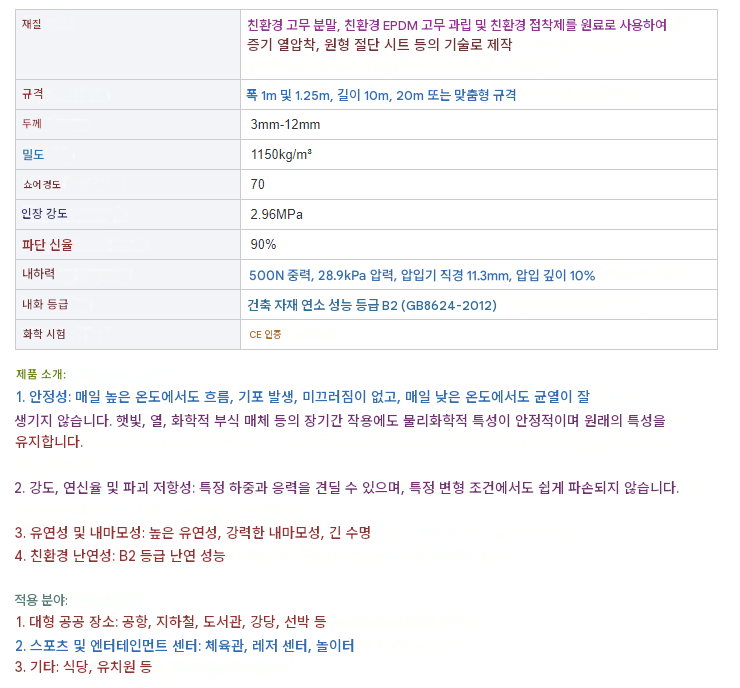Click the 파단 신율 row label
The image size is (740, 688).
click(47, 244)
